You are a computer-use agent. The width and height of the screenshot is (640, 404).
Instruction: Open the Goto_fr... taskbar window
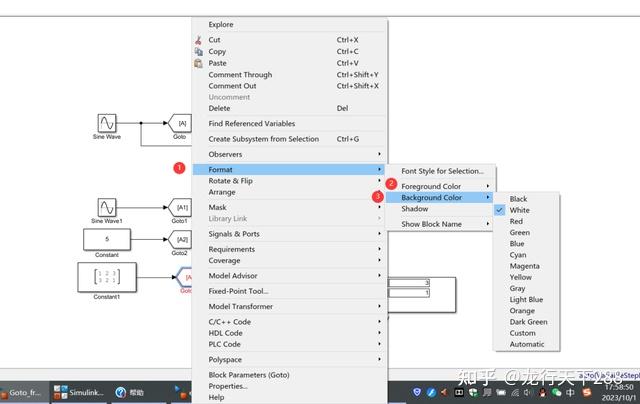[x=22, y=393]
